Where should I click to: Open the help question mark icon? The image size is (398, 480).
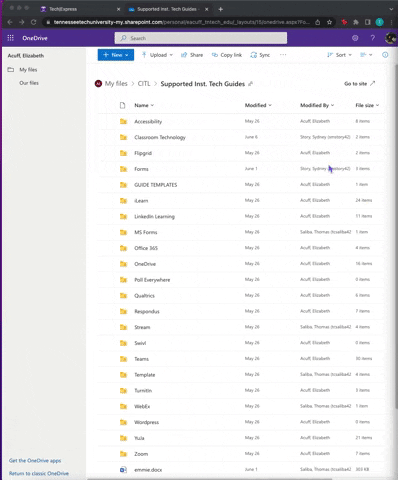373,38
